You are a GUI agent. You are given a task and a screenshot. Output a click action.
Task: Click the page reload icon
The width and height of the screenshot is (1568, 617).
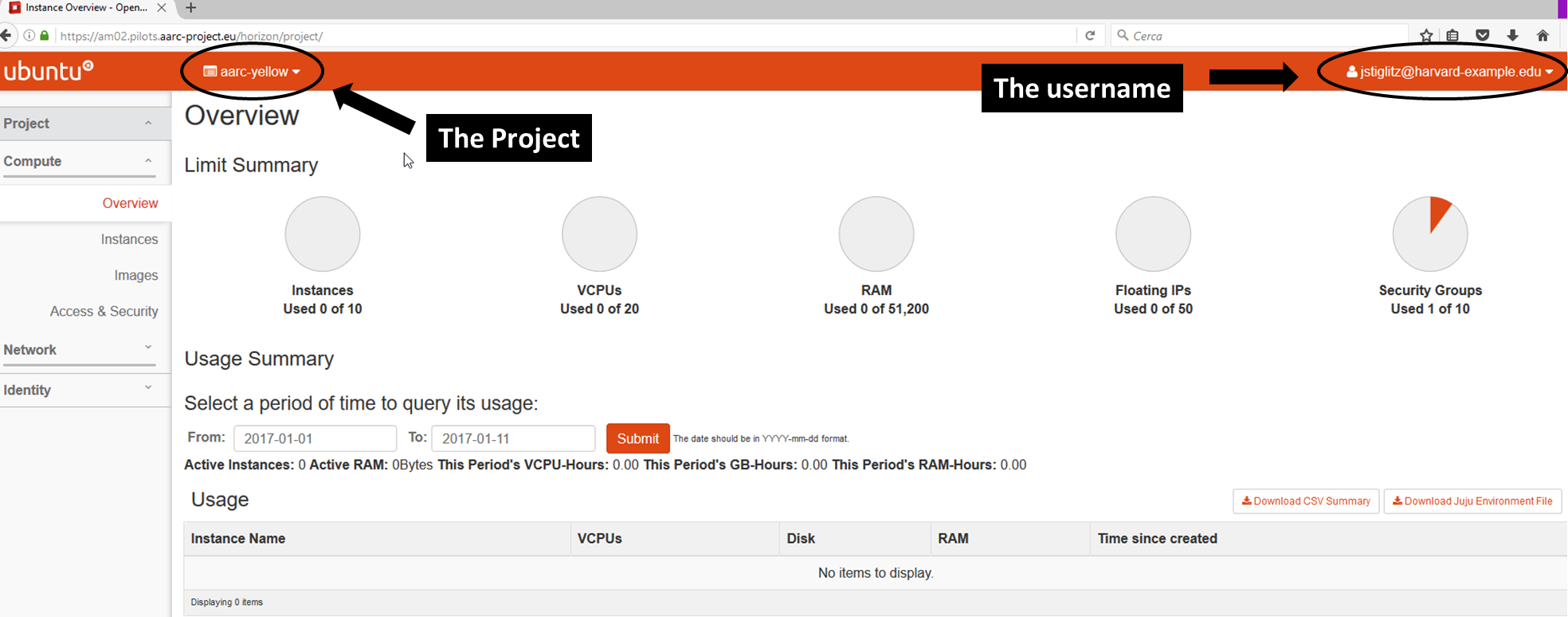[1090, 35]
